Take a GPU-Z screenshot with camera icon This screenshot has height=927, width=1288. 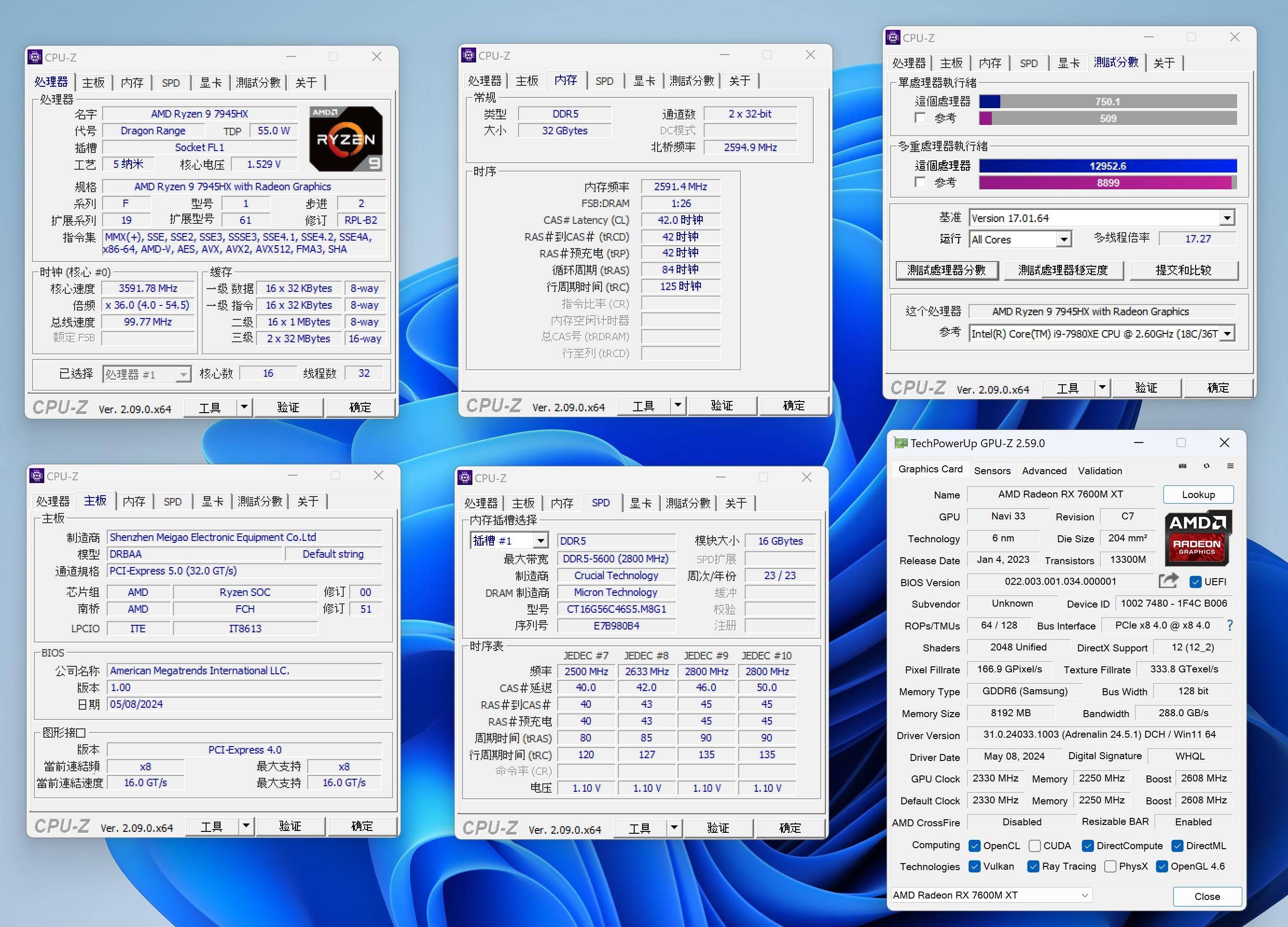[x=1182, y=466]
